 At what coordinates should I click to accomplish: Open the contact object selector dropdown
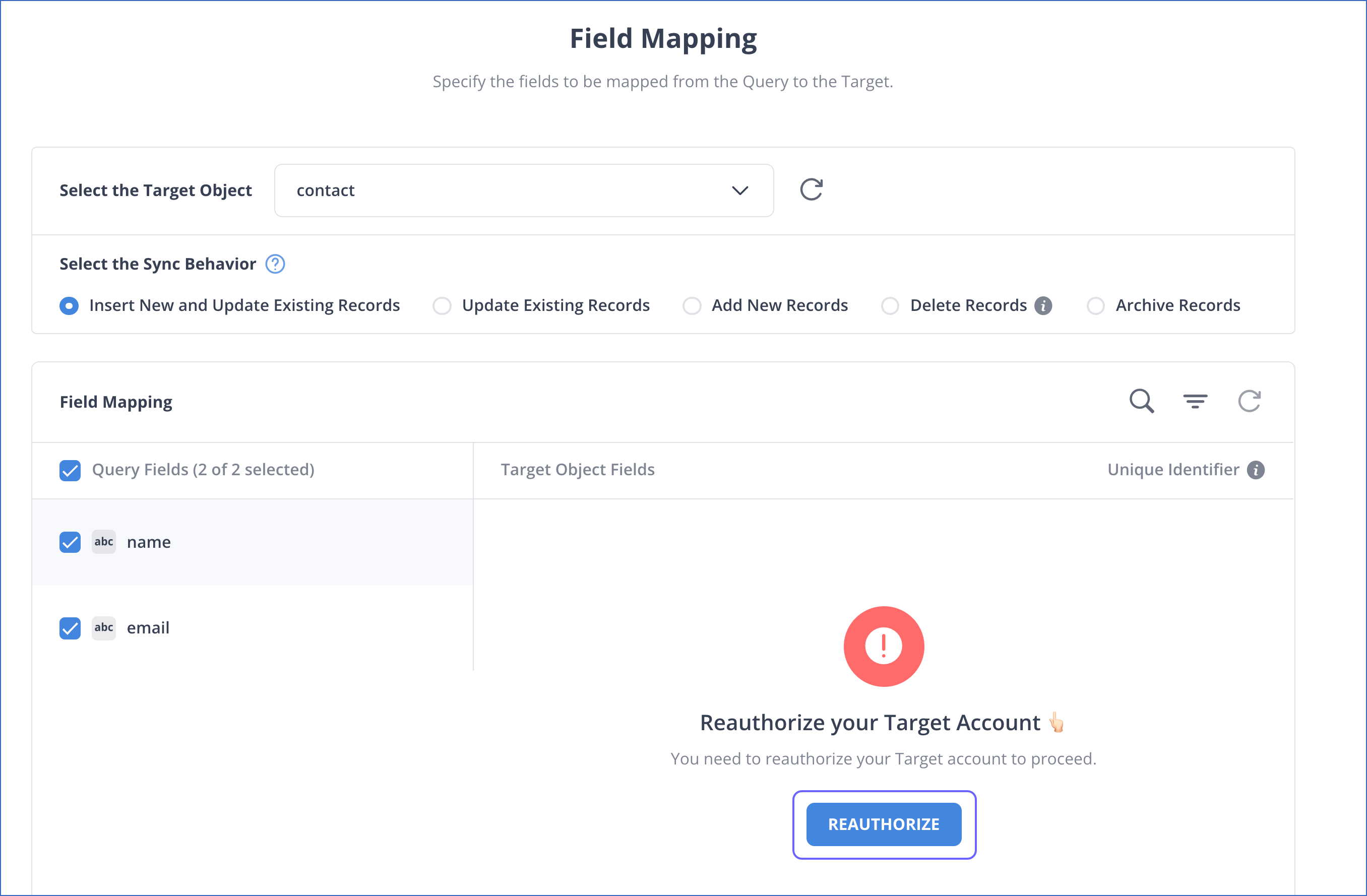click(524, 190)
